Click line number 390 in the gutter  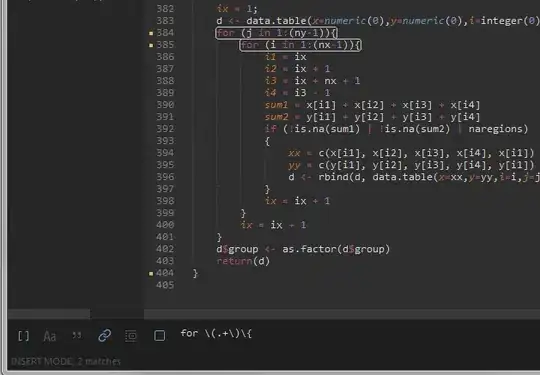[x=165, y=105]
